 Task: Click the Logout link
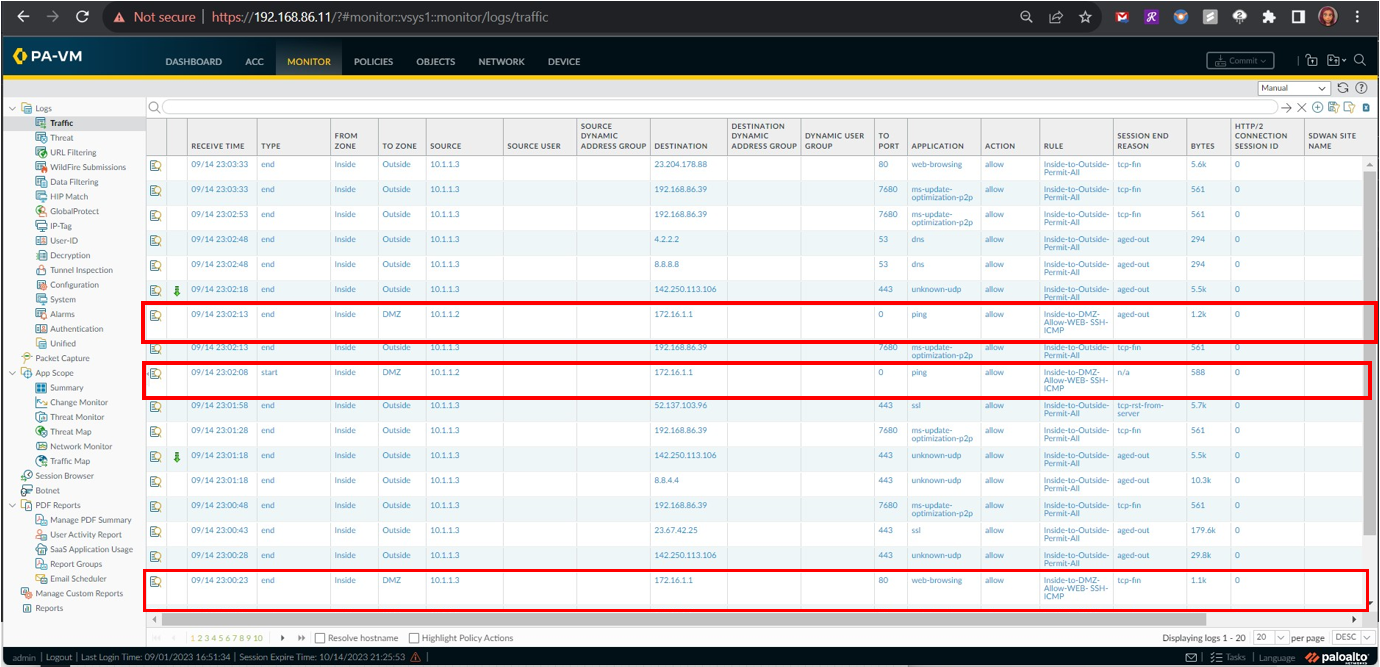coord(59,657)
